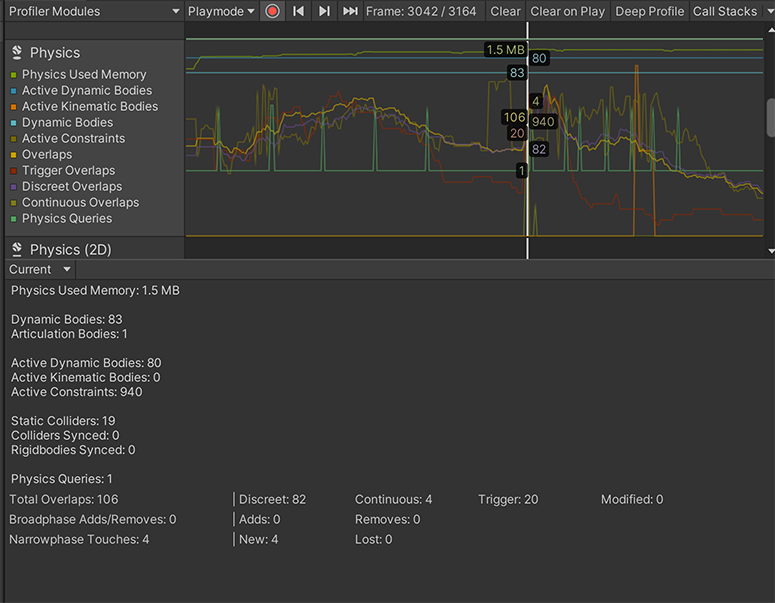Viewport: 775px width, 603px height.
Task: Click 'Dynamic Bodies: 83' detail text
Action: [67, 319]
